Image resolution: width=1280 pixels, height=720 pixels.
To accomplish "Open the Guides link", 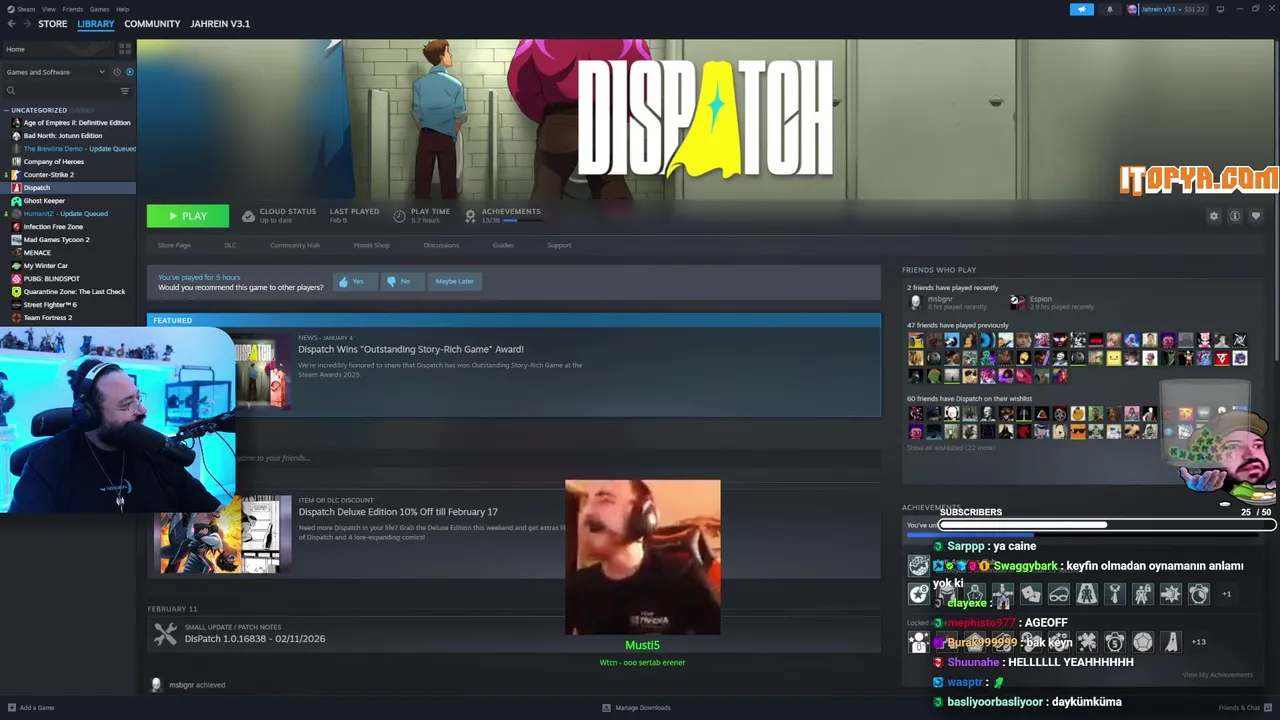I will (503, 245).
